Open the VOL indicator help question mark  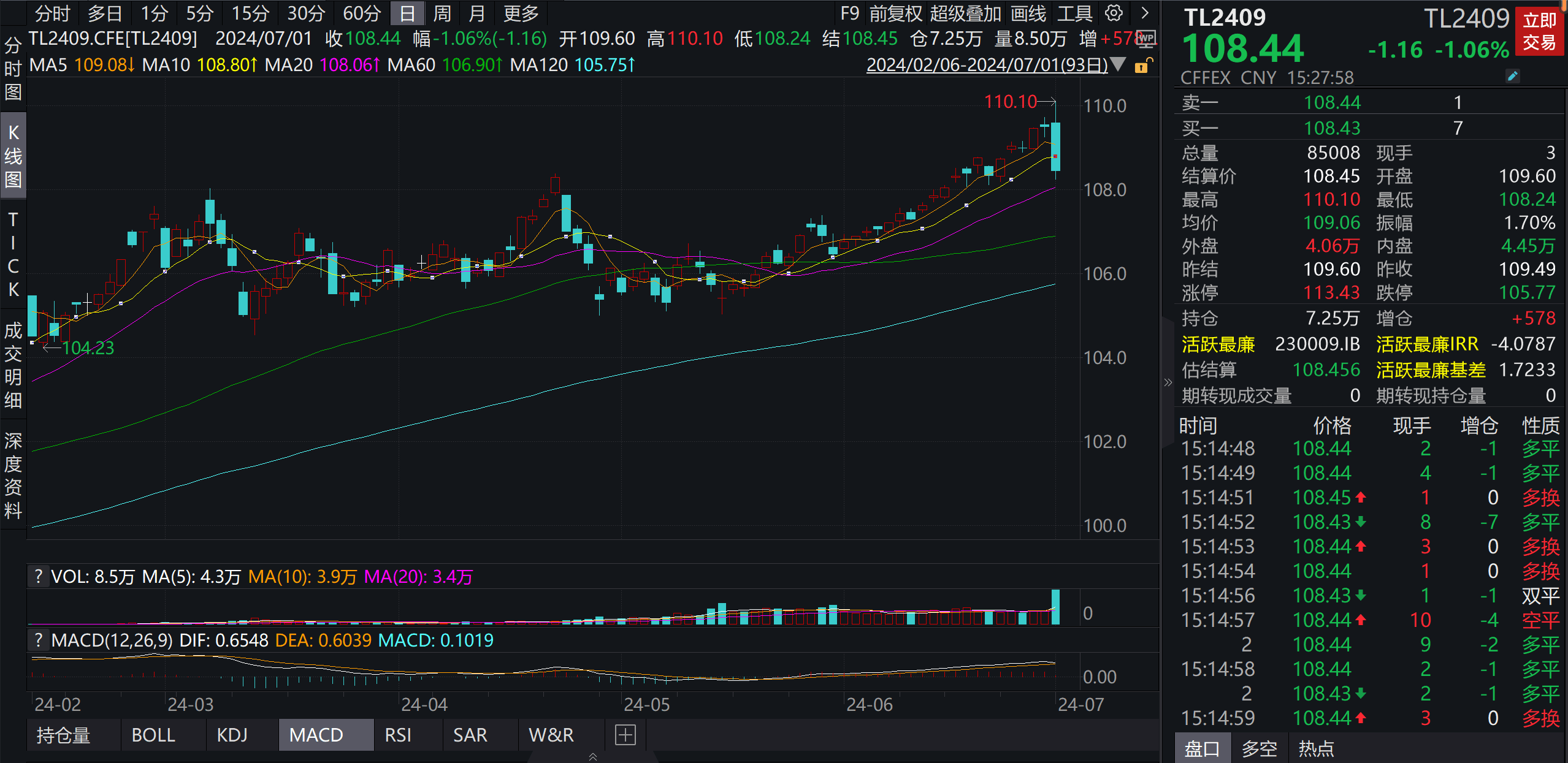(x=39, y=577)
